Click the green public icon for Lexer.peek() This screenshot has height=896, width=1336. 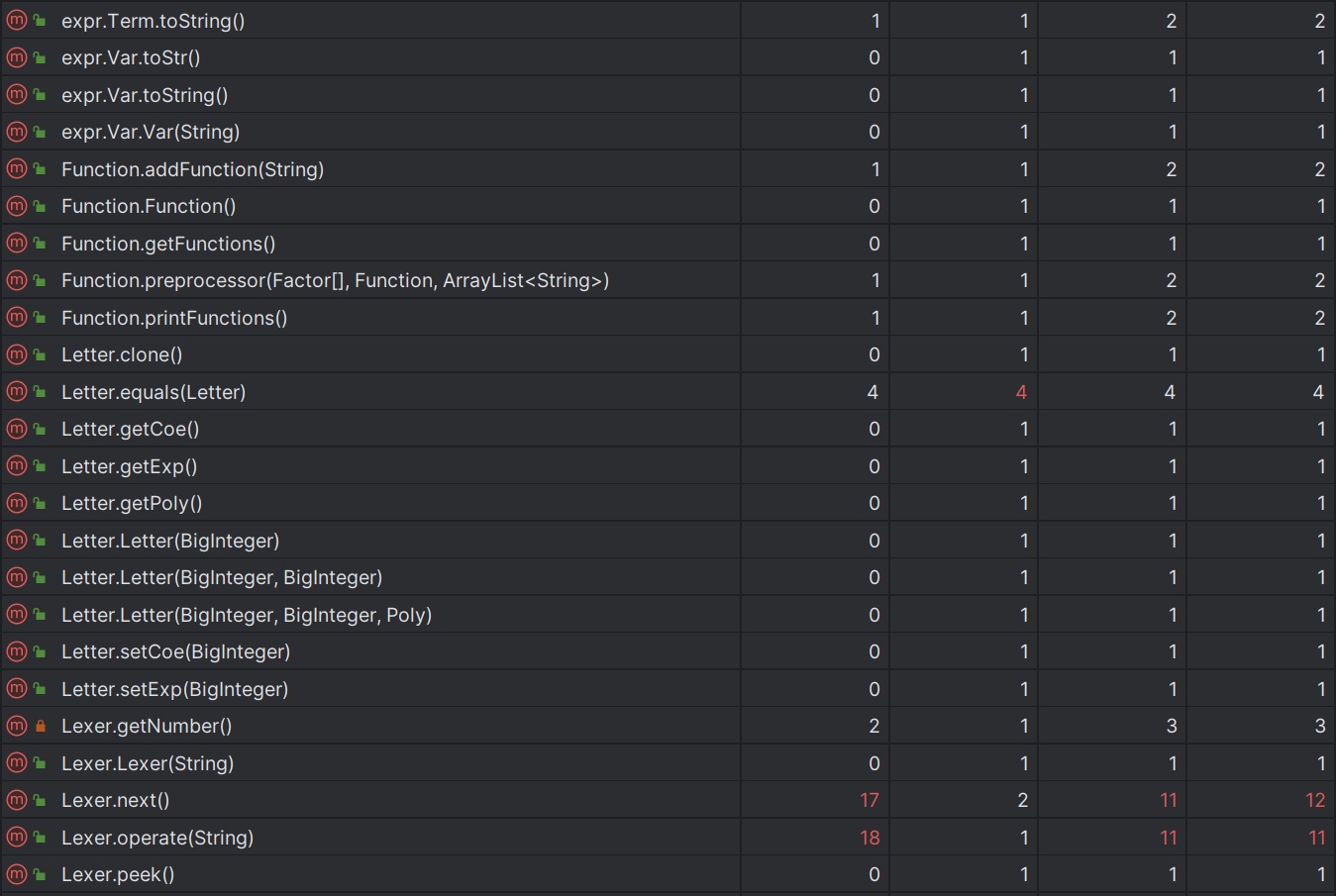click(x=41, y=875)
